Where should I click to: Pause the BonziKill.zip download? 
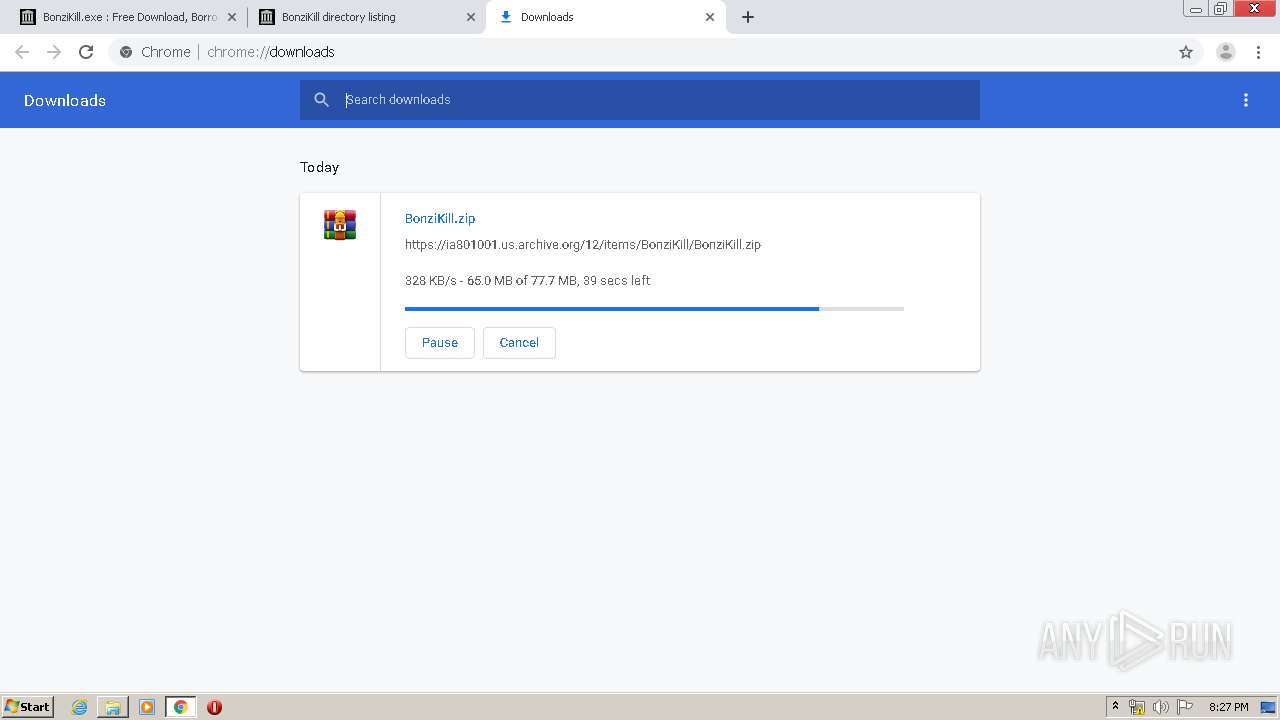coord(440,342)
